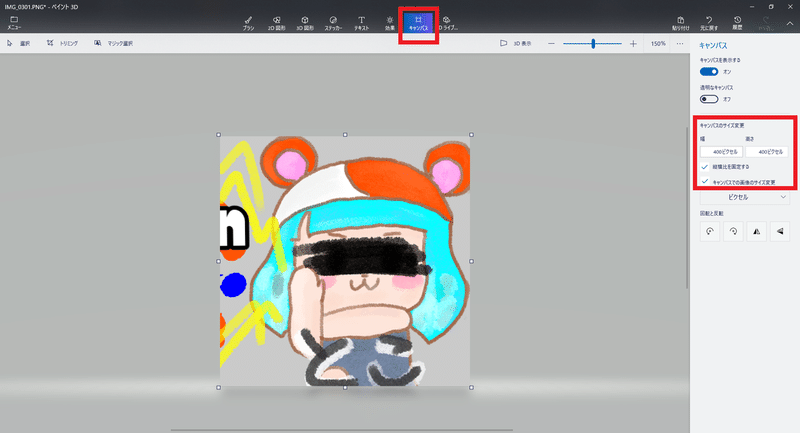Click the bottom-center canvas resize handle
800x433 pixels.
click(x=345, y=388)
